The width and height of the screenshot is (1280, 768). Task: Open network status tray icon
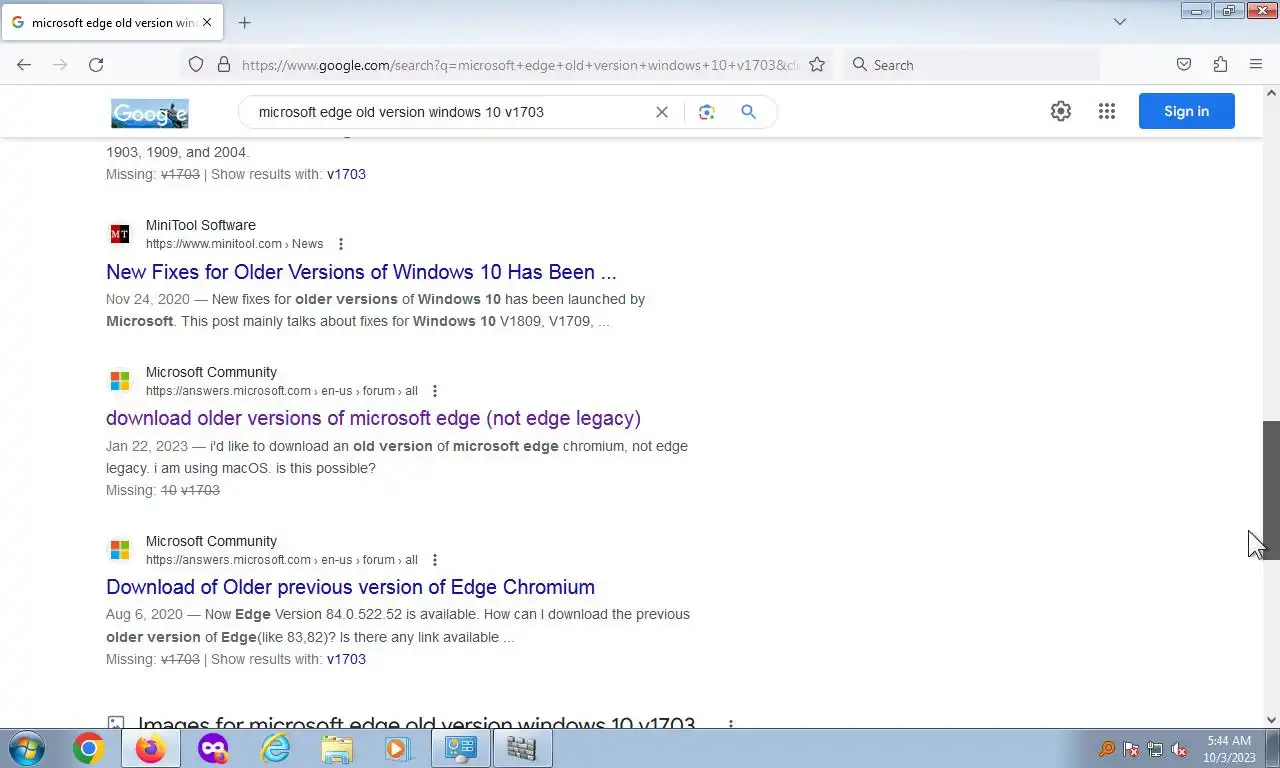tap(1155, 749)
